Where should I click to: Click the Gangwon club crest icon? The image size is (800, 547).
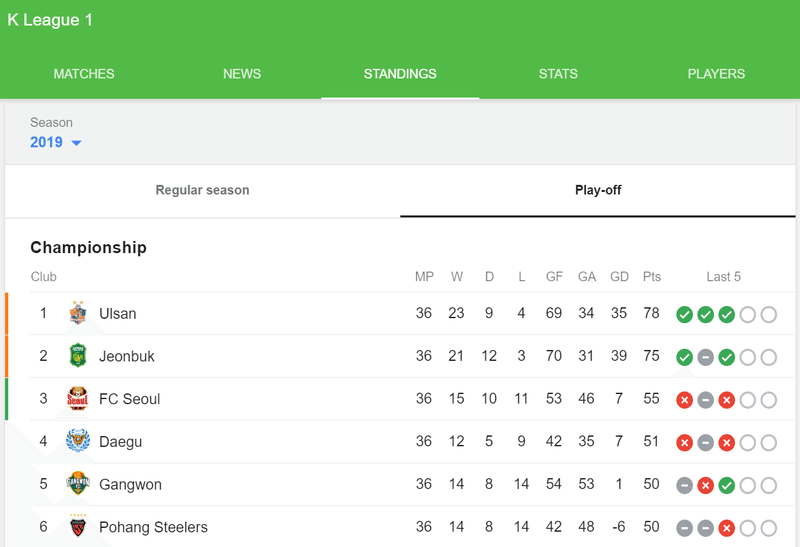(x=78, y=484)
